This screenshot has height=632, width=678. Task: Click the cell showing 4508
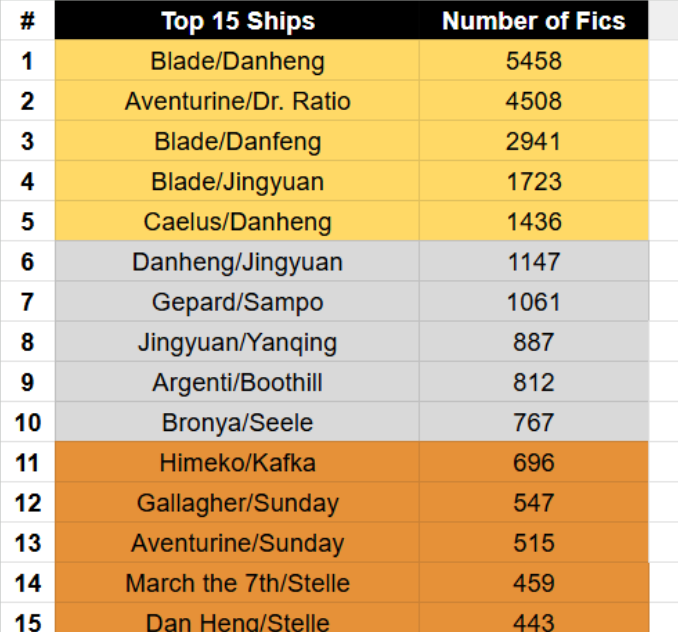coord(534,100)
